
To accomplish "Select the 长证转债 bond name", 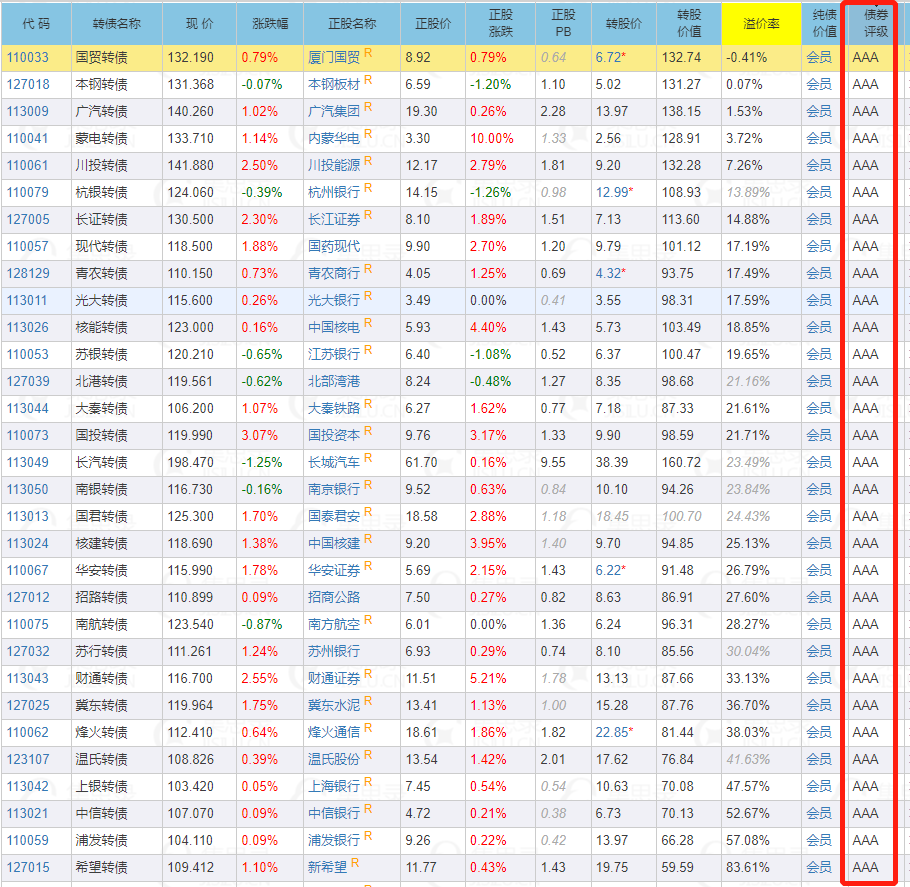I will tap(102, 219).
